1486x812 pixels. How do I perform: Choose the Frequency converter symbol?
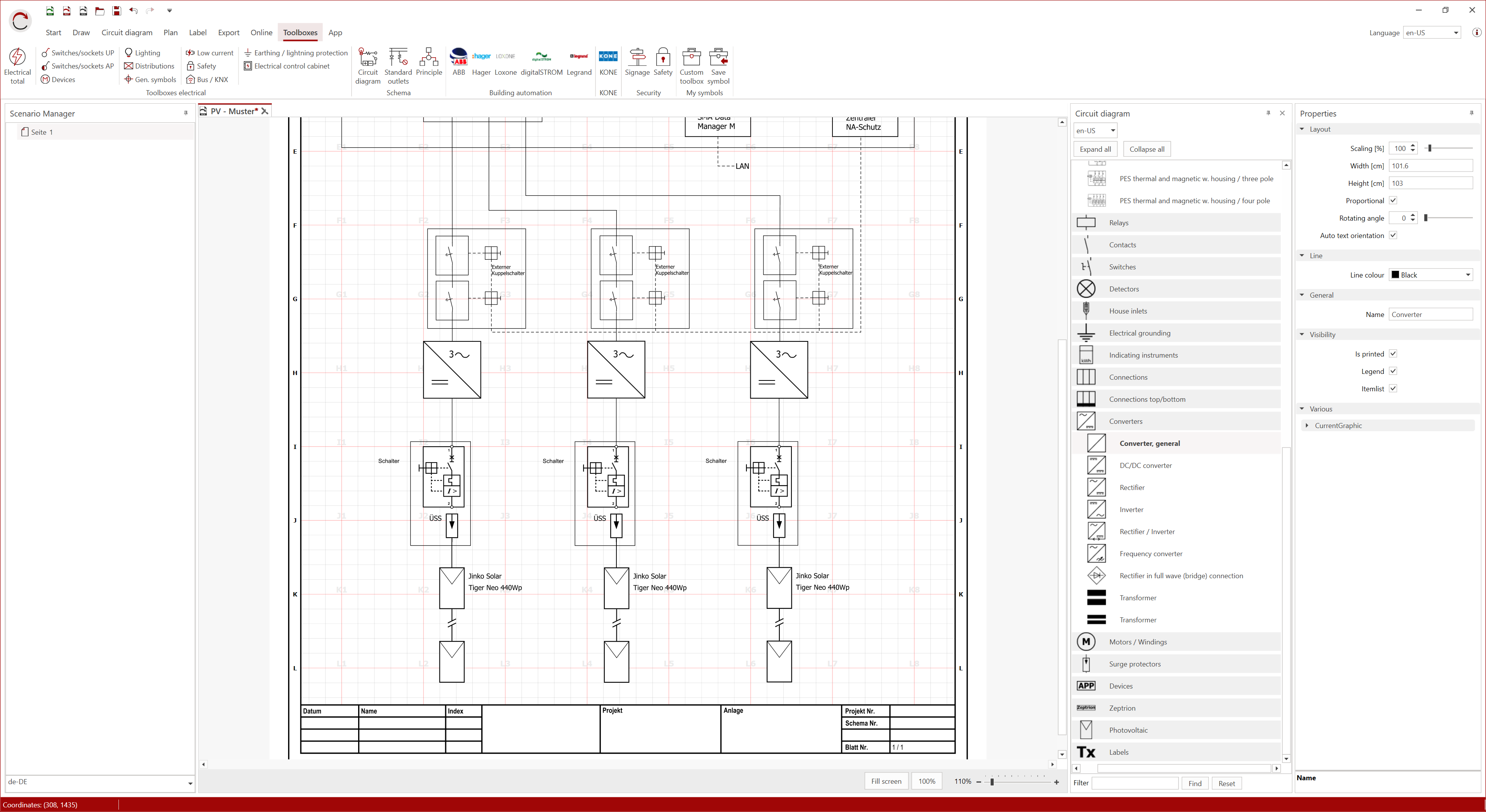point(1150,553)
